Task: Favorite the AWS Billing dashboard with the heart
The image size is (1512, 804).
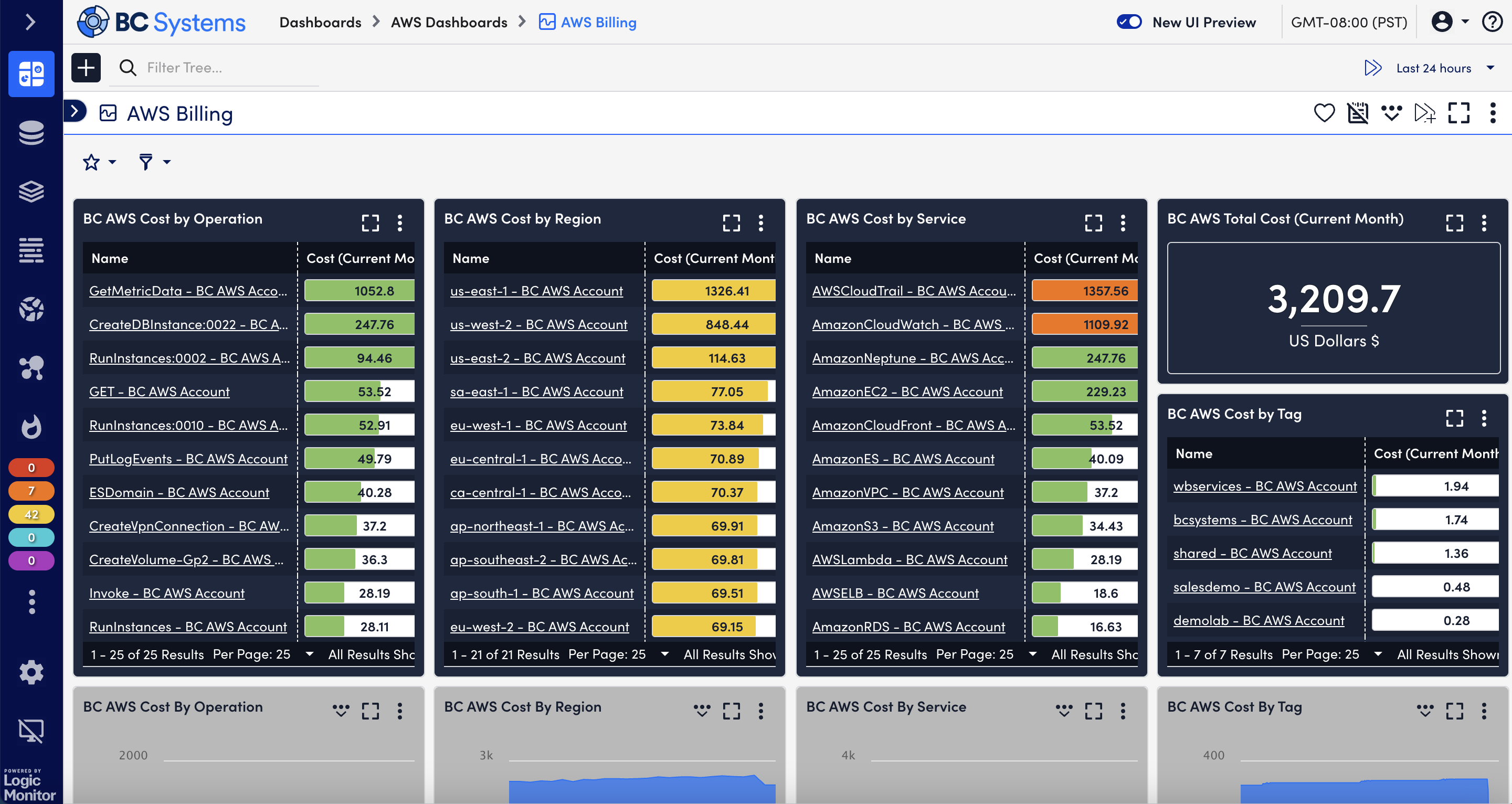Action: coord(1325,113)
